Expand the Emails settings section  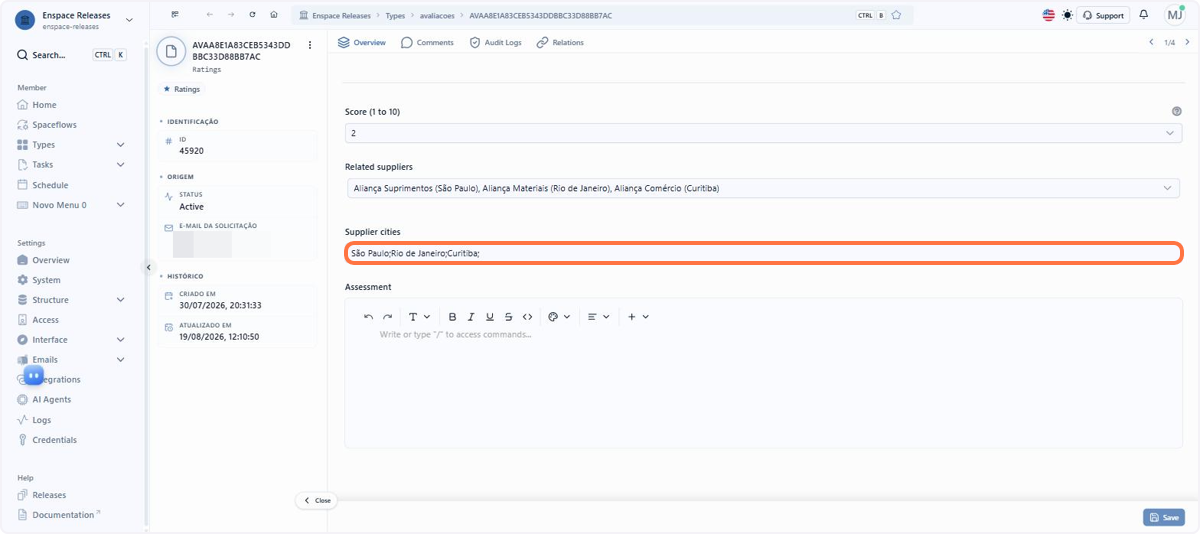pyautogui.click(x=72, y=360)
